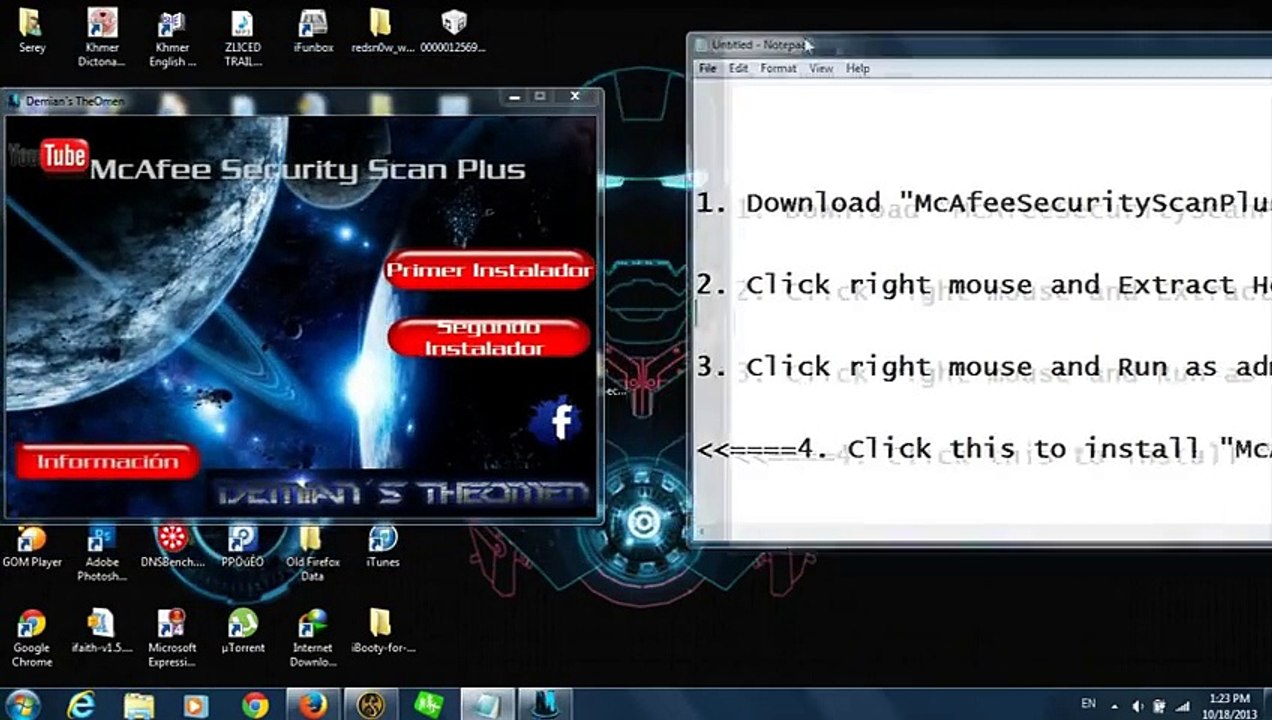Open the View menu in Notepad

[x=821, y=69]
